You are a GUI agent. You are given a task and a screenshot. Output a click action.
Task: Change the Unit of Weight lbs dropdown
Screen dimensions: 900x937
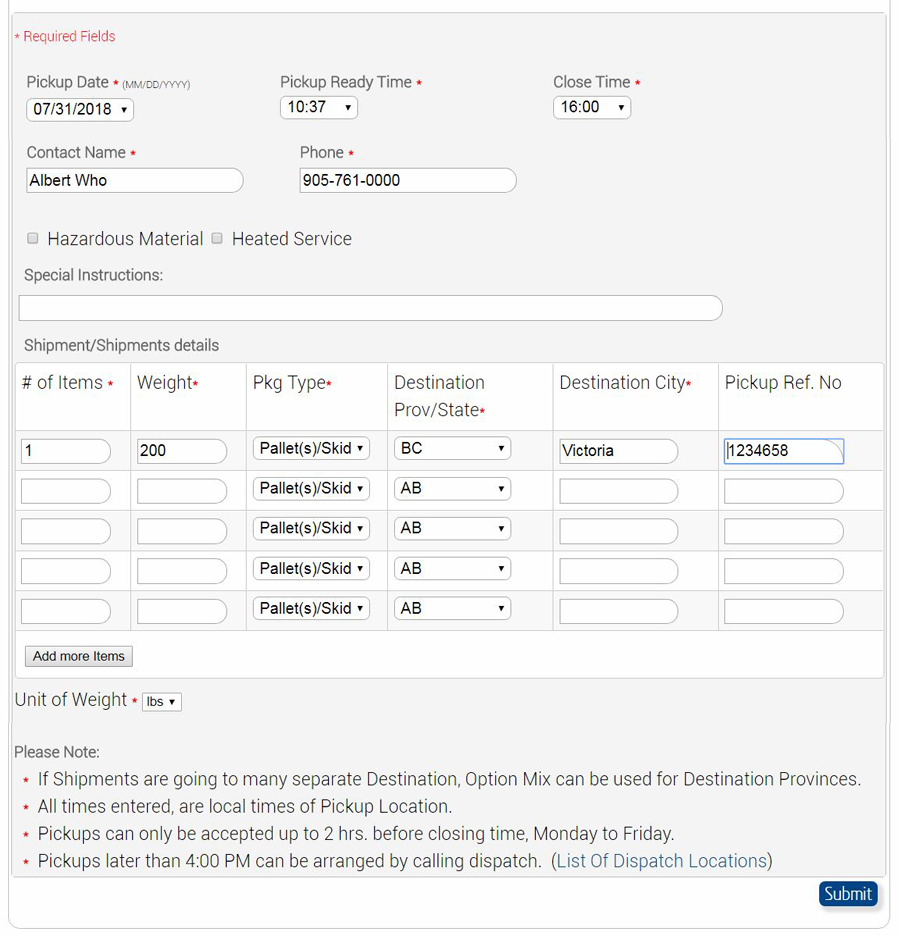point(162,702)
